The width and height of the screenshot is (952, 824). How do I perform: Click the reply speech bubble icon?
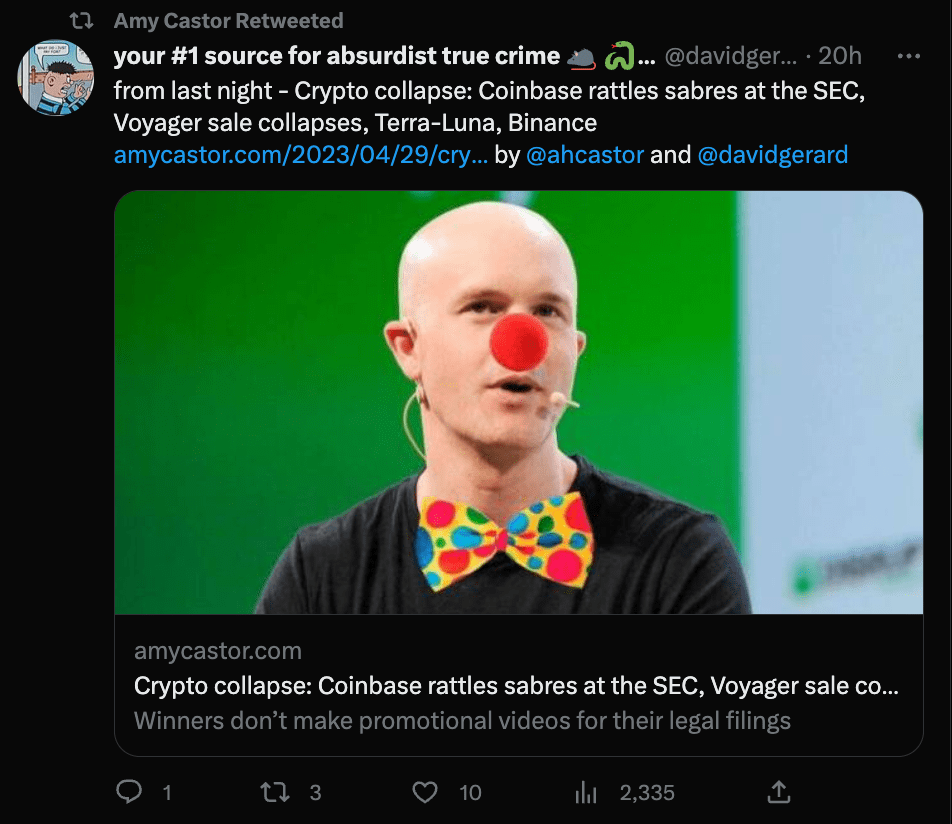coord(129,792)
